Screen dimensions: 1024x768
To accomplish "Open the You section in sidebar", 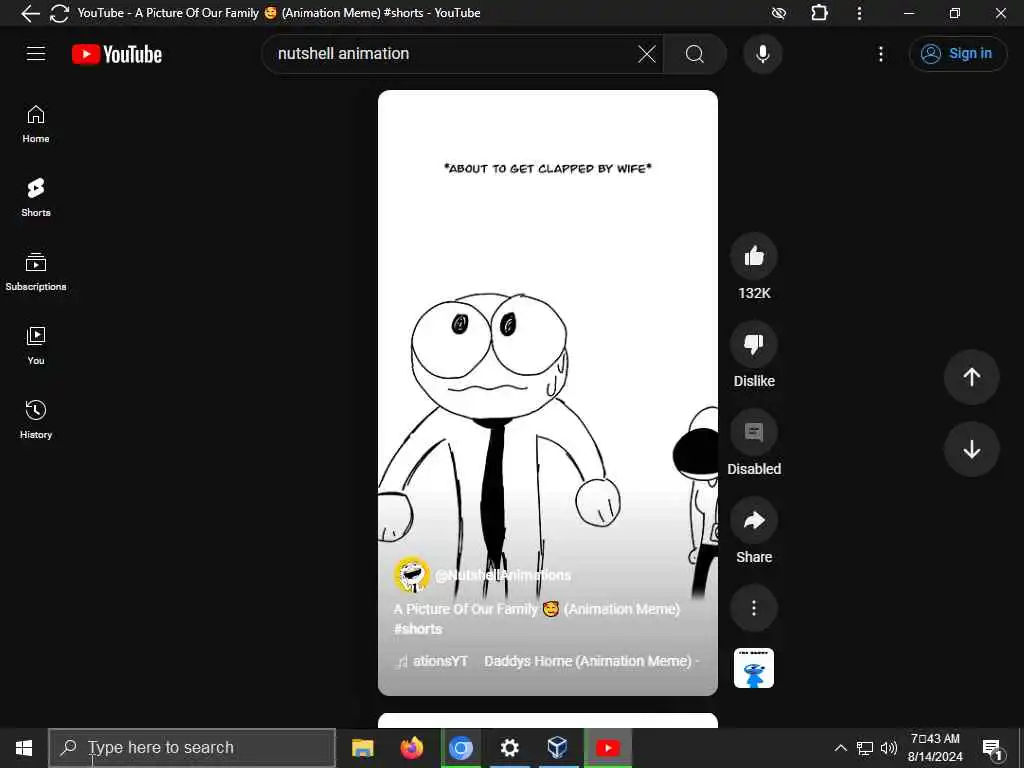I will click(x=36, y=345).
